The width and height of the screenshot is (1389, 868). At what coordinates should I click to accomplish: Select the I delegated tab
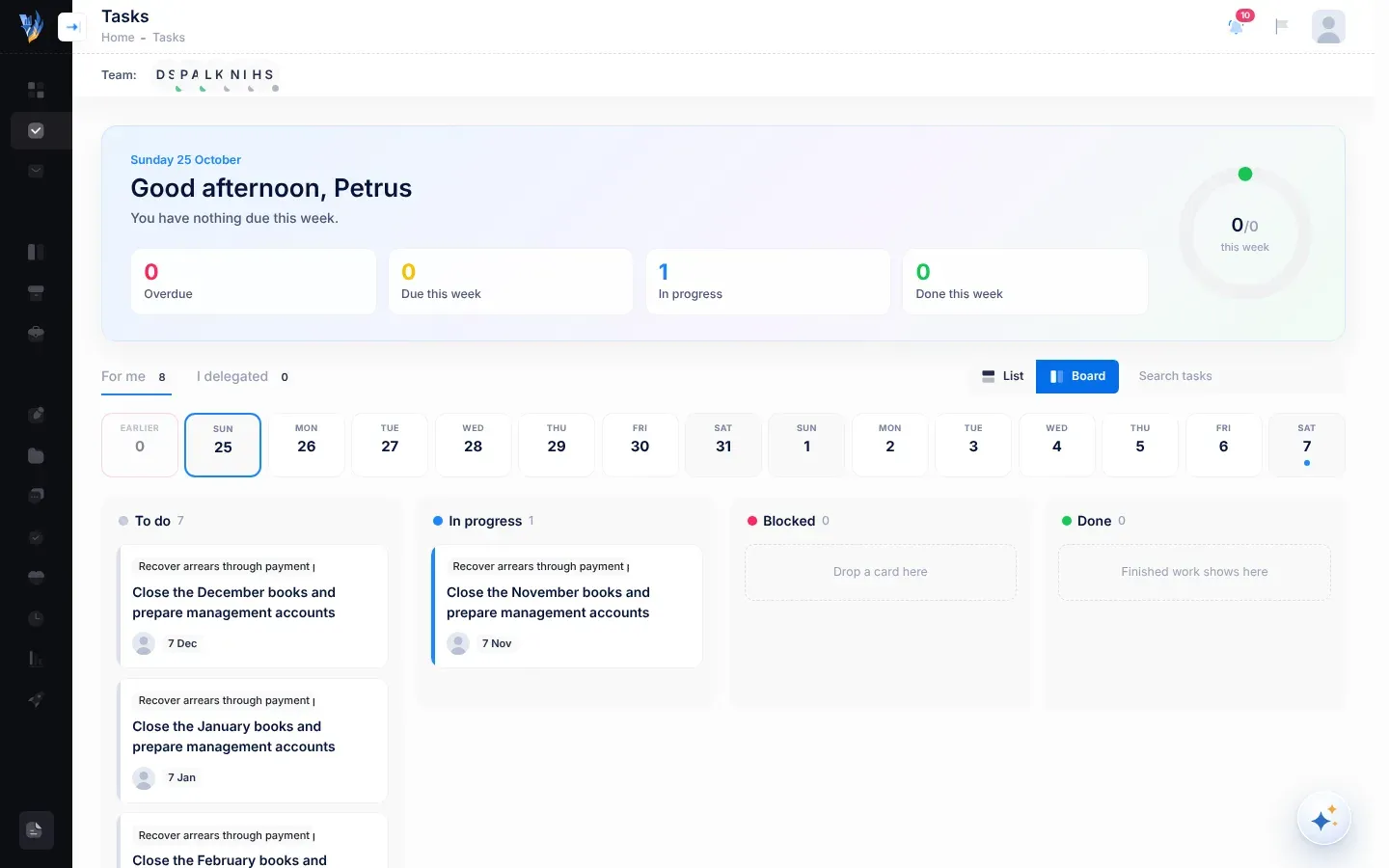click(242, 377)
